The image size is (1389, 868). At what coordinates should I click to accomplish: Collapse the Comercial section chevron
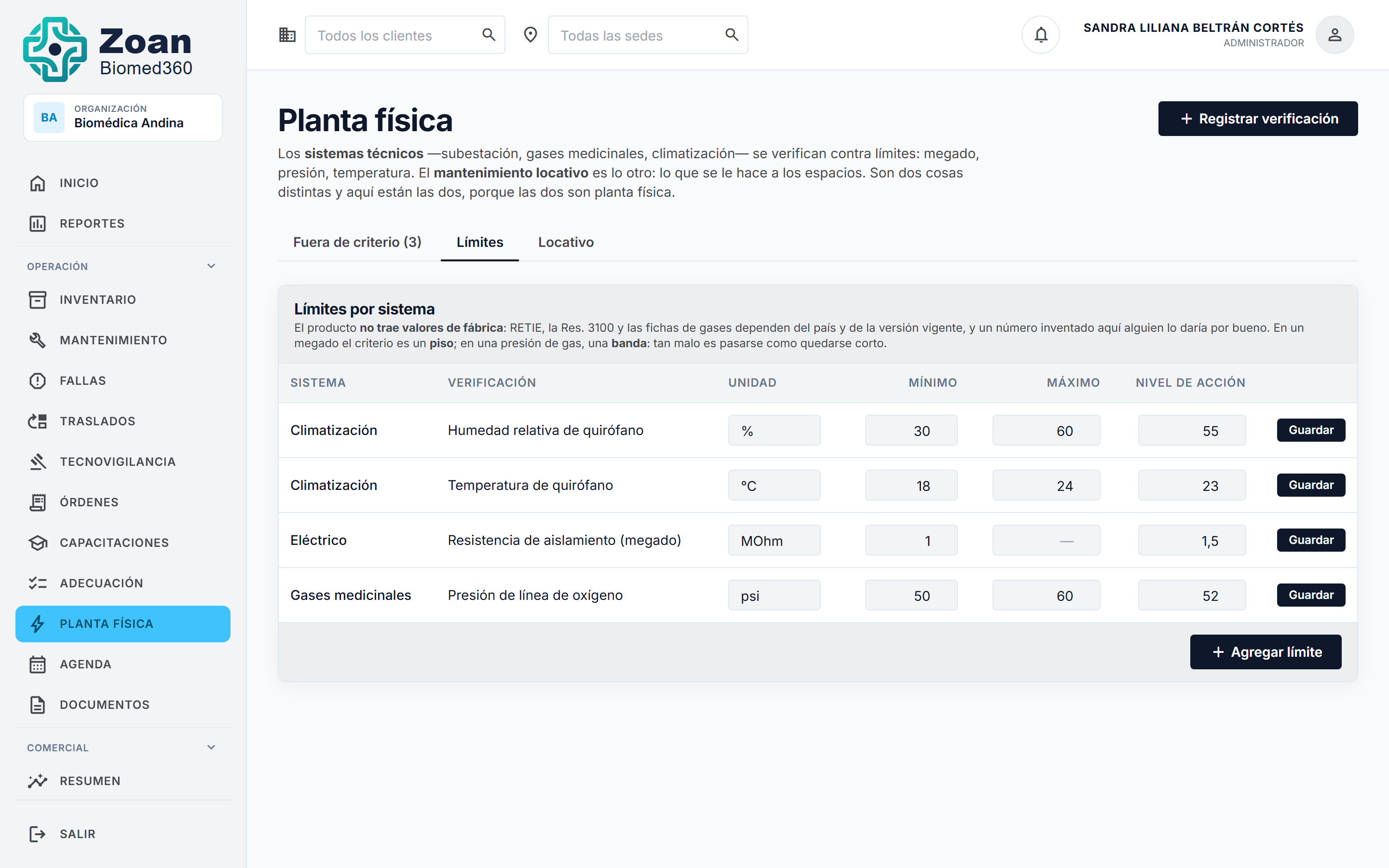[211, 747]
